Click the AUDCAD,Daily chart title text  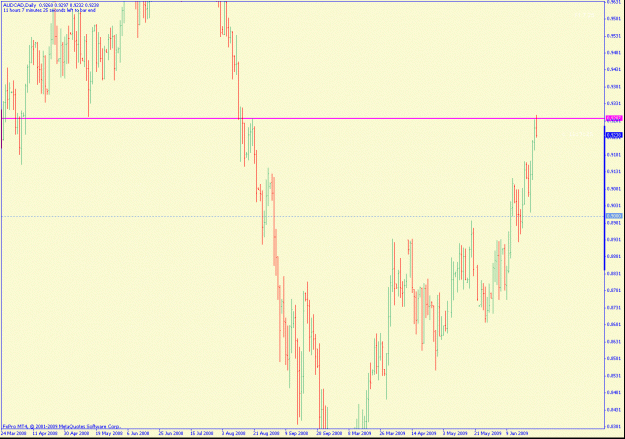point(20,6)
